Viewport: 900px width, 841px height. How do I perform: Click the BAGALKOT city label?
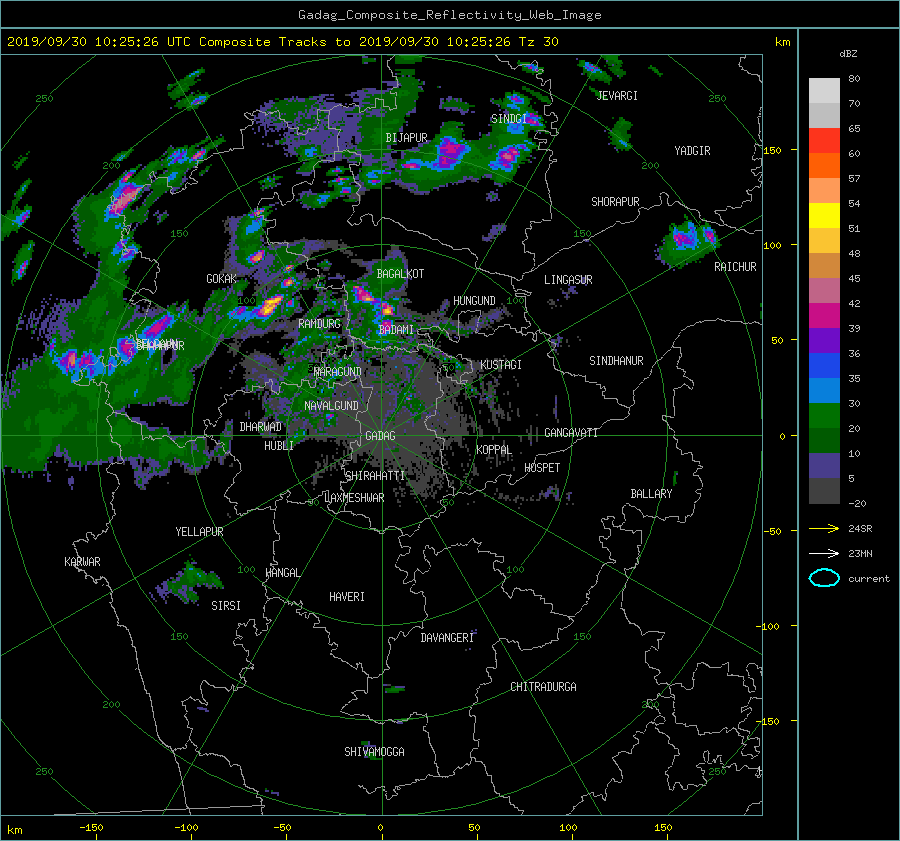[400, 274]
